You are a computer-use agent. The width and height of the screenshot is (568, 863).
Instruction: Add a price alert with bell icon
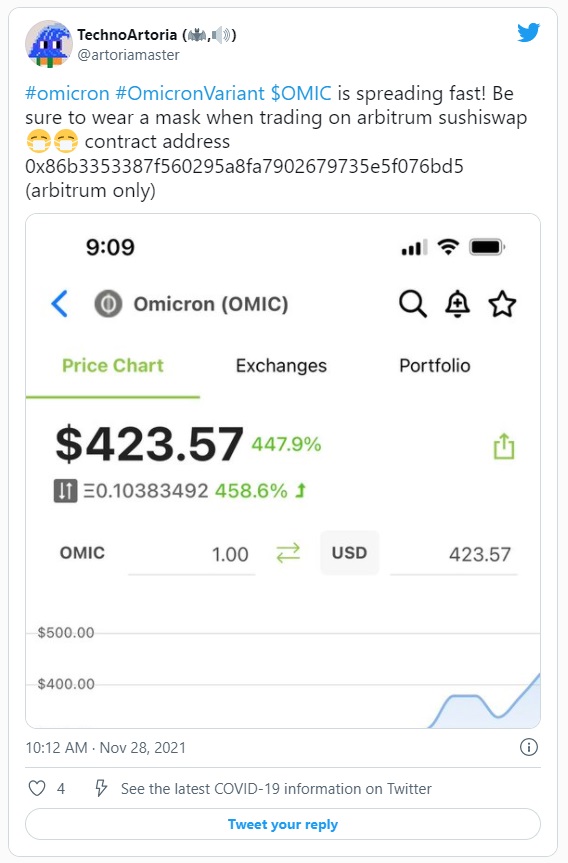click(x=457, y=304)
